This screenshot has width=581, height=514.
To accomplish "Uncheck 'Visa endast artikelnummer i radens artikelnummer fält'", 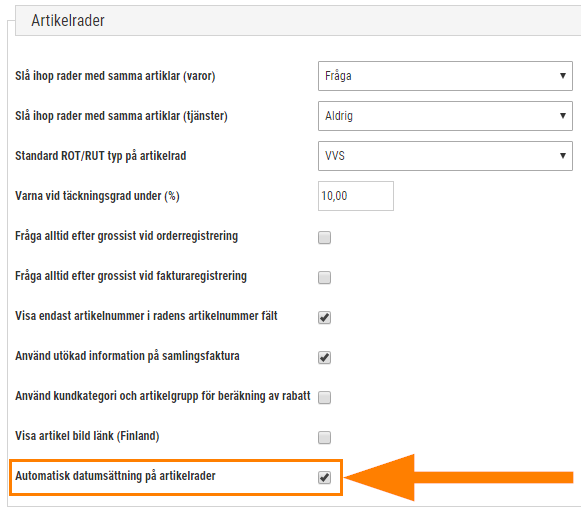I will point(324,317).
